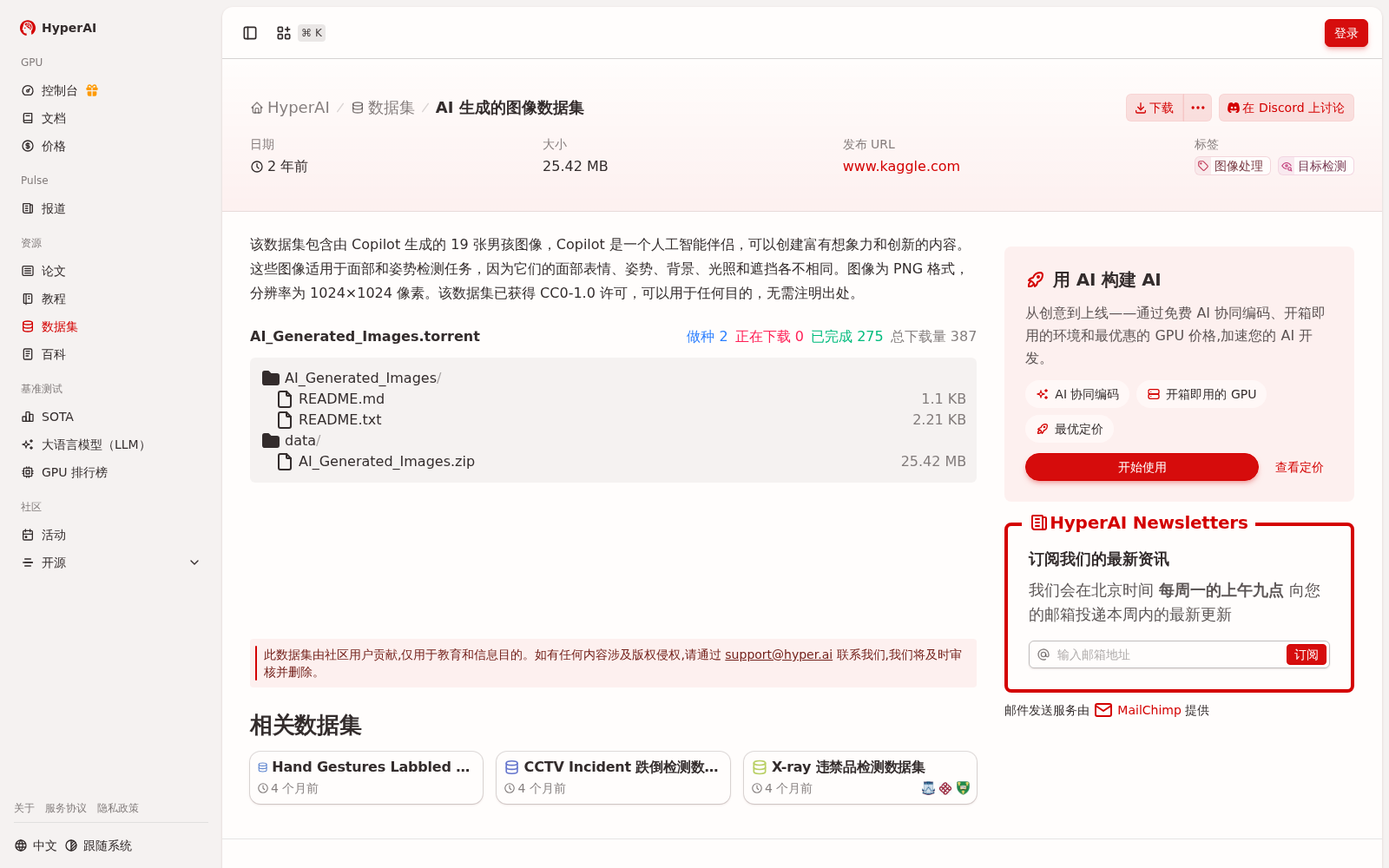Click the AI 协同编码 chip

point(1077,394)
